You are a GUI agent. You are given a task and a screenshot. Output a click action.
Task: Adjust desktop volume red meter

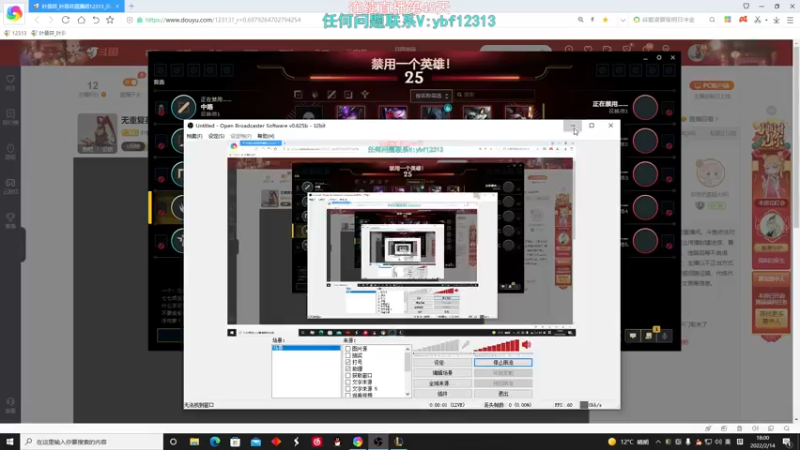[496, 346]
